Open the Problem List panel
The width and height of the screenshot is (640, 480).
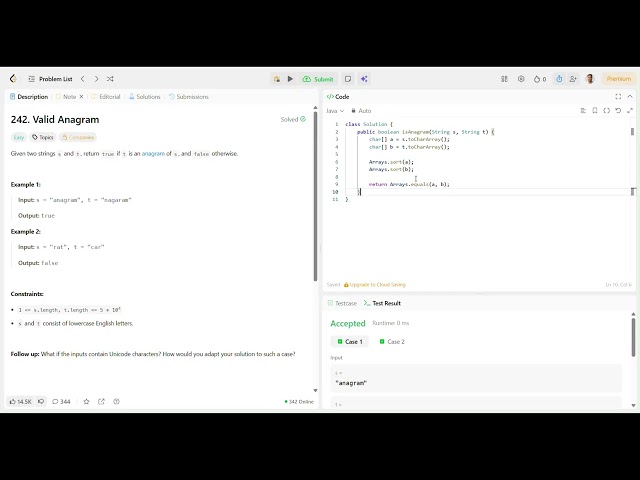point(50,79)
